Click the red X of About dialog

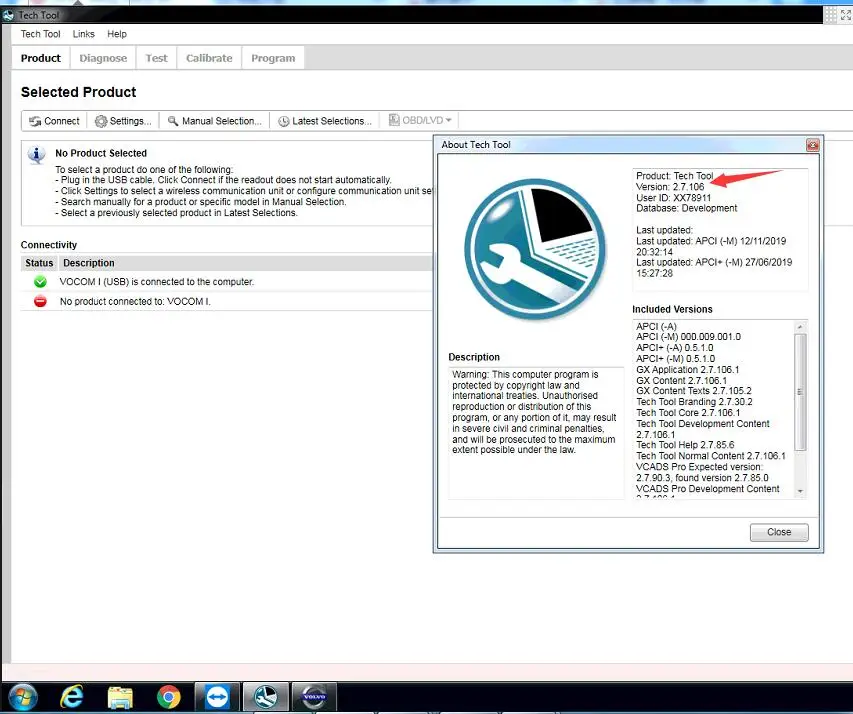813,145
